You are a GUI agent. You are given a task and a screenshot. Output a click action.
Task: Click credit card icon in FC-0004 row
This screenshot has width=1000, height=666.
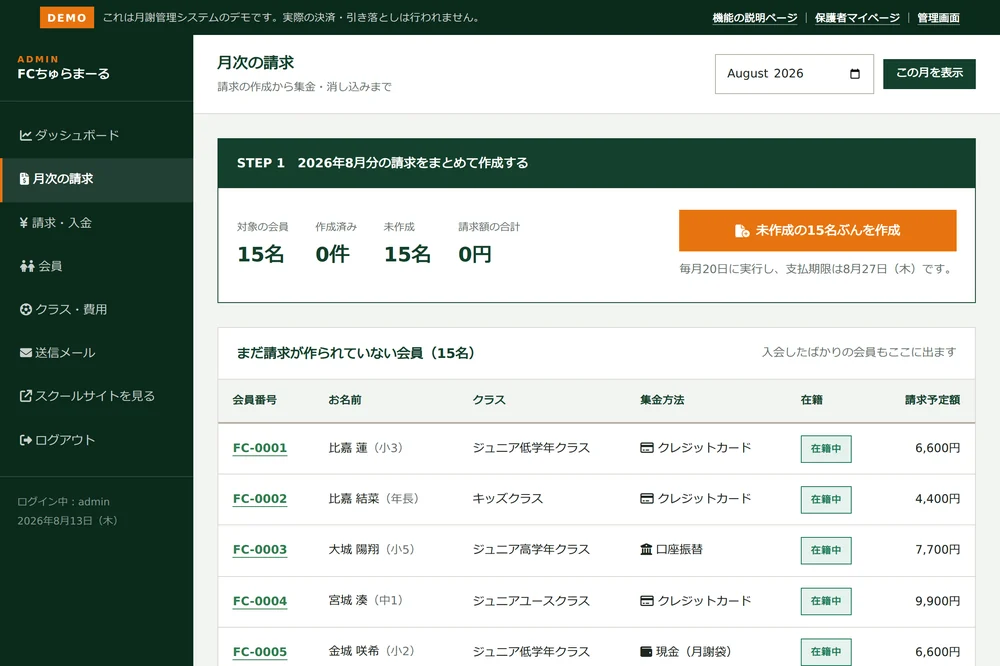(647, 600)
